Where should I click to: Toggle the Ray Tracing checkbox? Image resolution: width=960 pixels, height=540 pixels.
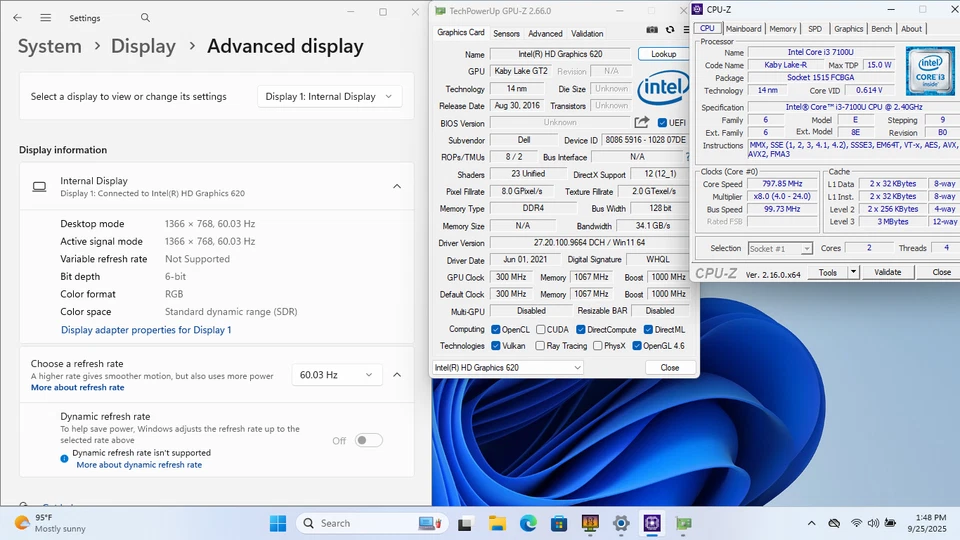(540, 346)
